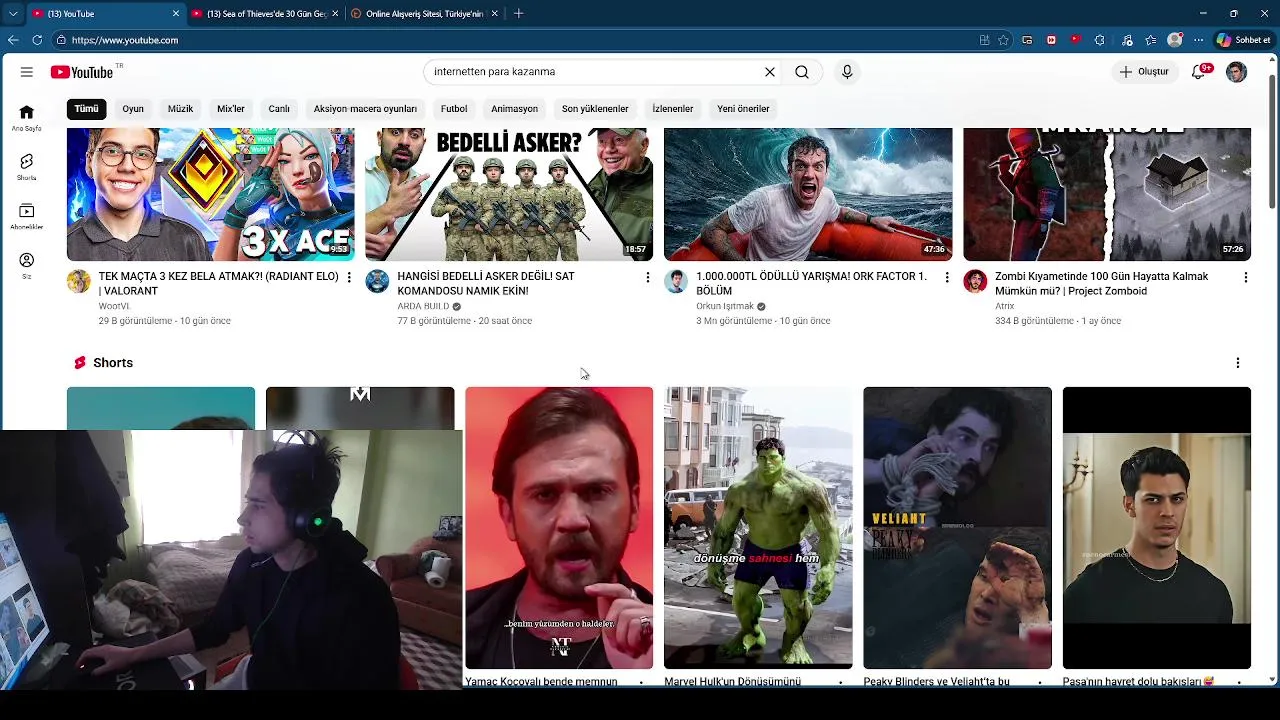Close the (13) YouTube tab

176,14
